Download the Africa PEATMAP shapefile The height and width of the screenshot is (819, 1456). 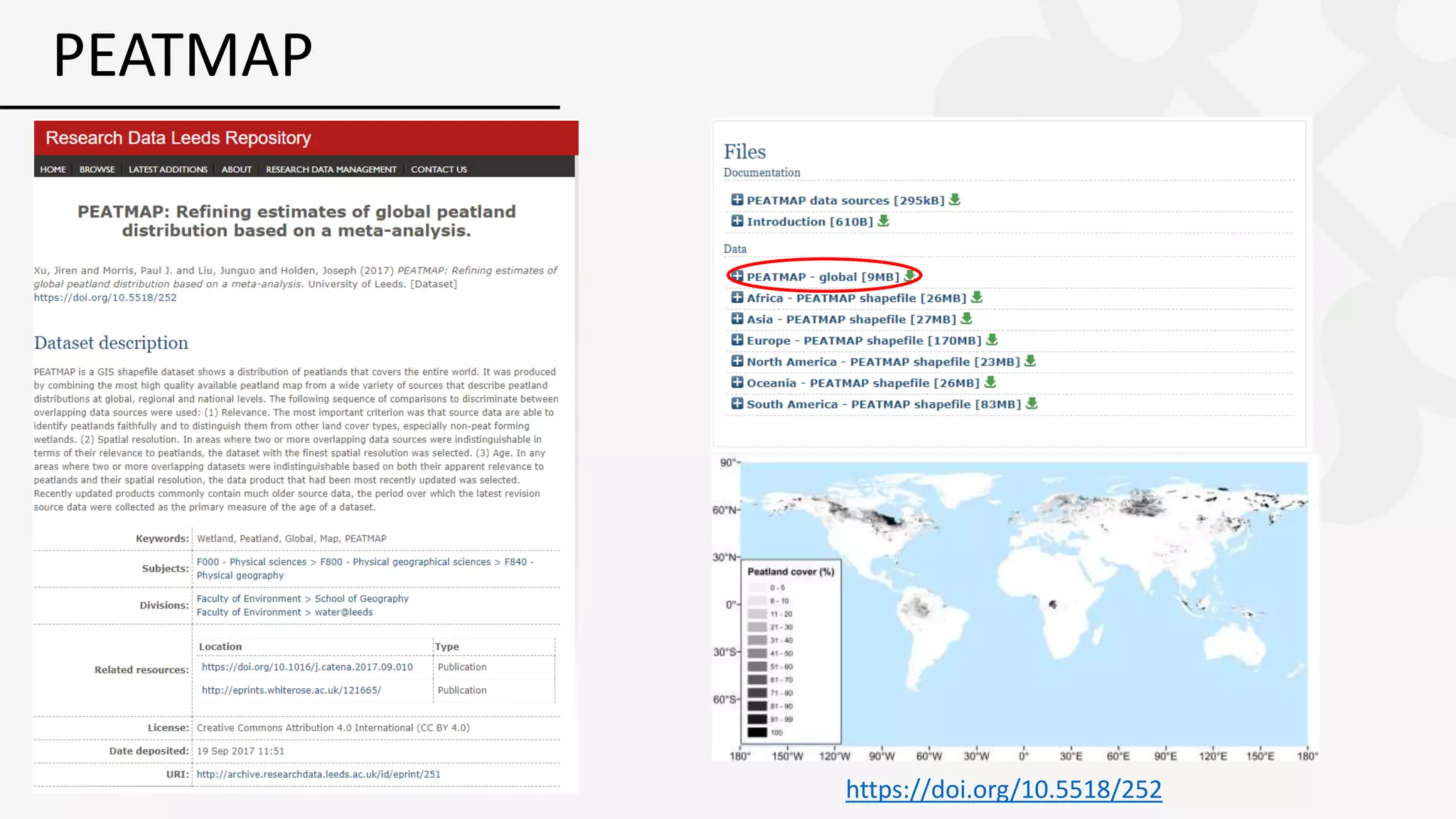coord(977,297)
